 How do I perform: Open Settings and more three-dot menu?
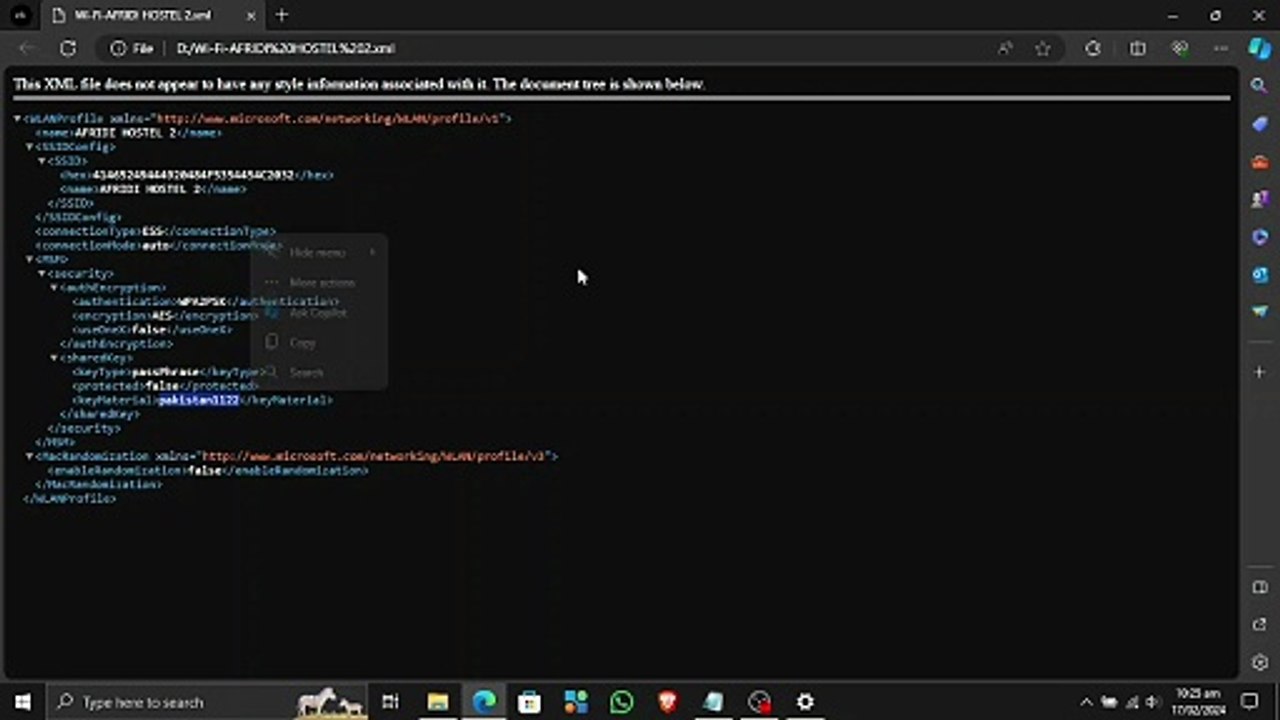tap(1221, 48)
